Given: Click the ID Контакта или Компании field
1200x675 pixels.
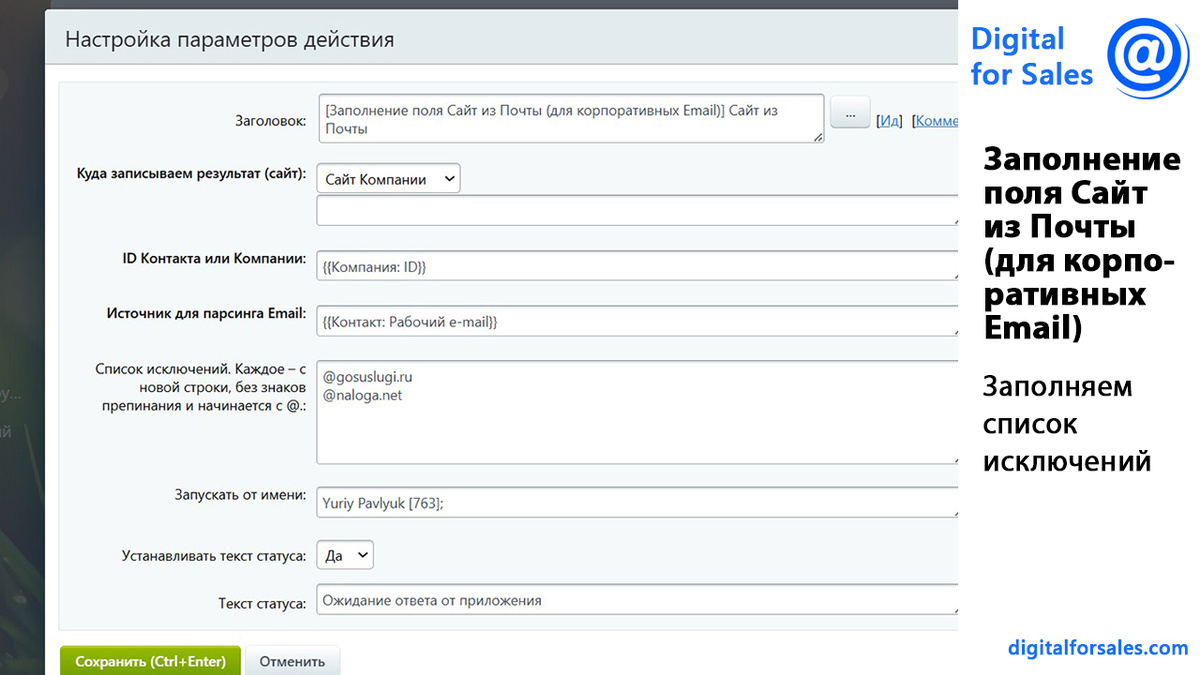Looking at the screenshot, I should (x=636, y=266).
